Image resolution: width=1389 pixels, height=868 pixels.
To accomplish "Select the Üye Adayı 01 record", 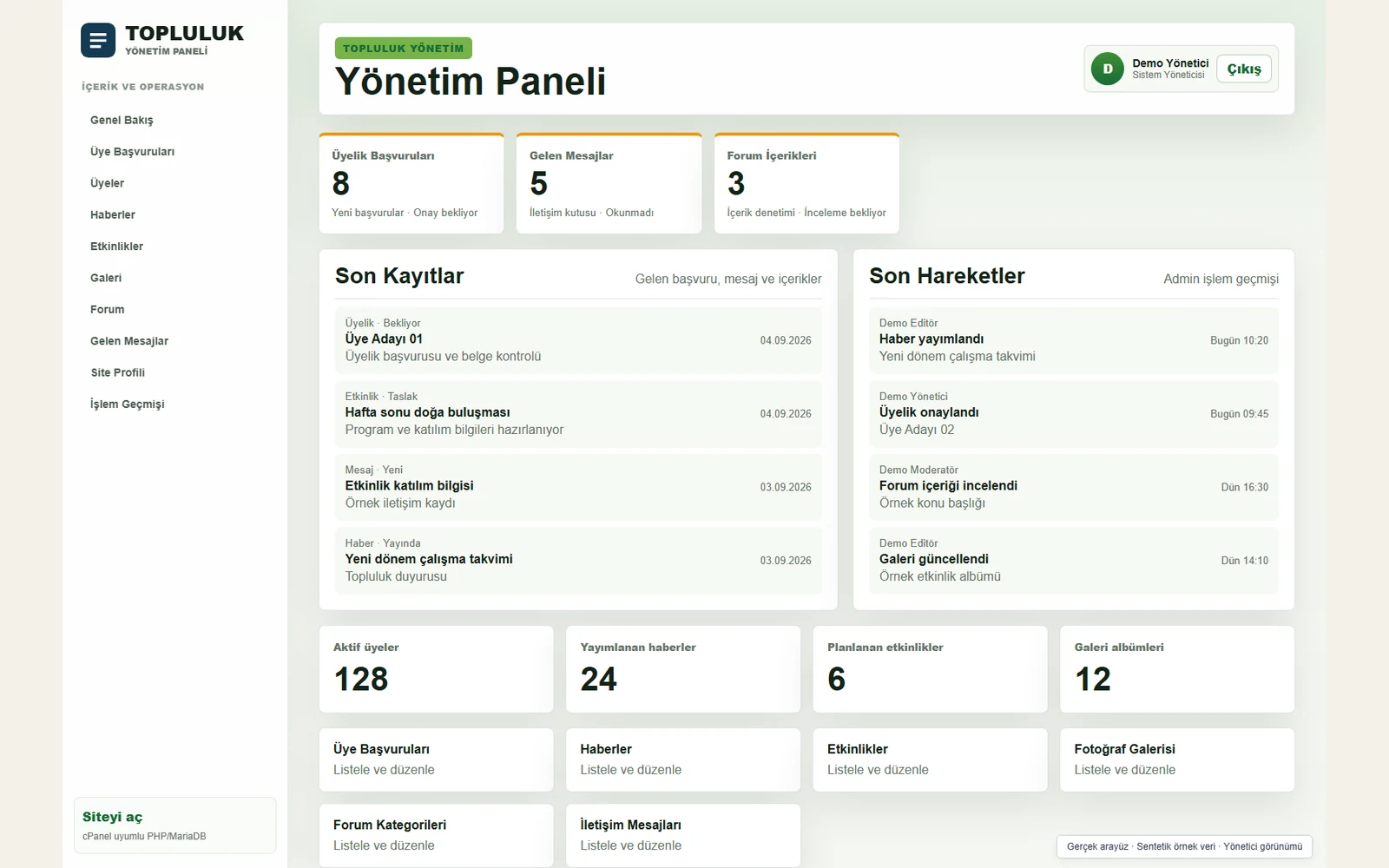I will click(578, 340).
